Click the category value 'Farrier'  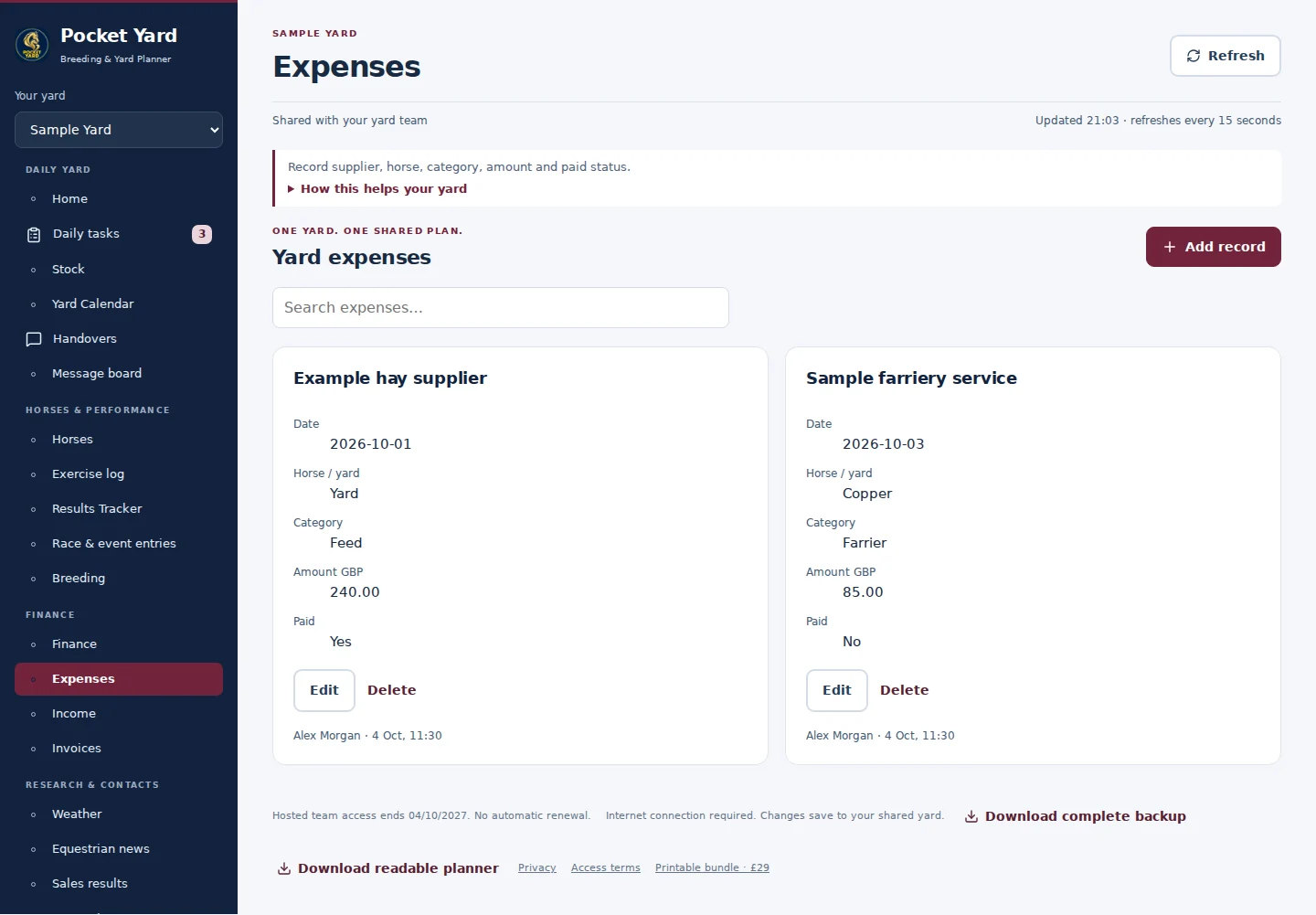pyautogui.click(x=865, y=543)
